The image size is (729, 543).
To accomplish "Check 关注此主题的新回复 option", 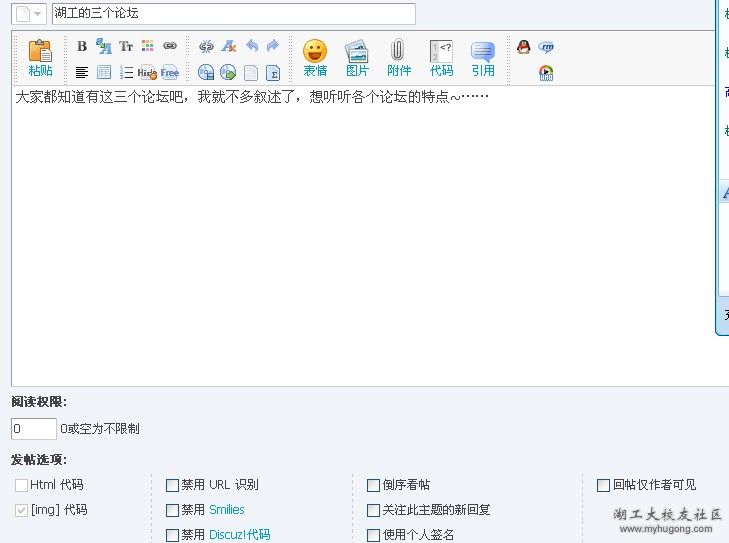I will tap(373, 510).
